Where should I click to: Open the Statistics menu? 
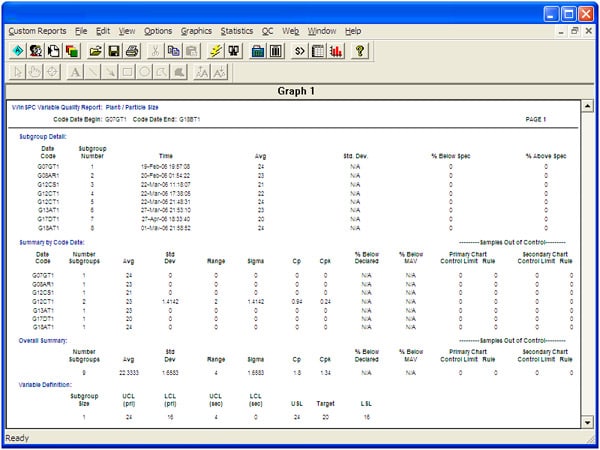coord(237,31)
